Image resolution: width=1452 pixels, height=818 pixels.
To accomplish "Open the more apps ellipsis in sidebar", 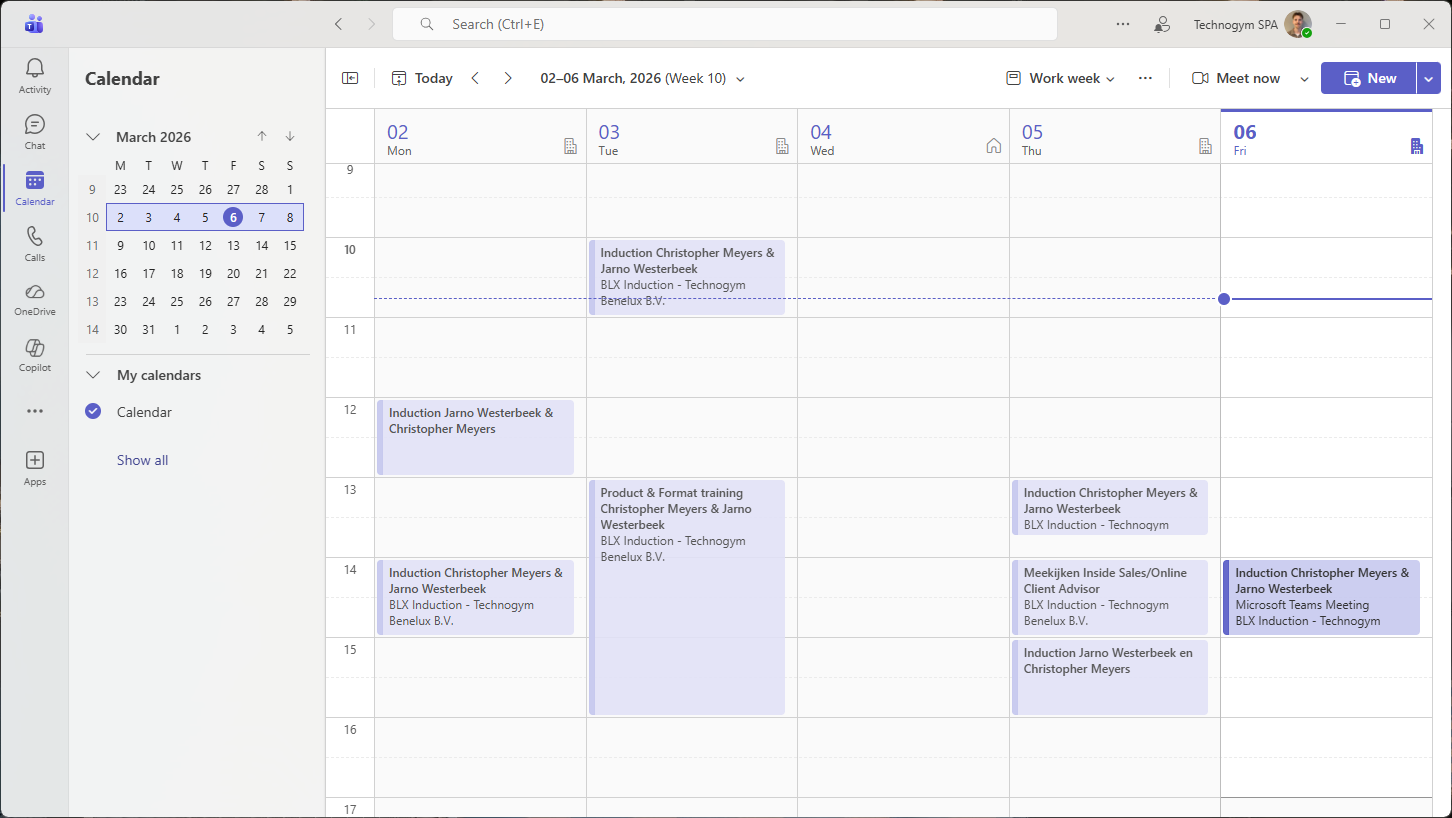I will (x=35, y=411).
